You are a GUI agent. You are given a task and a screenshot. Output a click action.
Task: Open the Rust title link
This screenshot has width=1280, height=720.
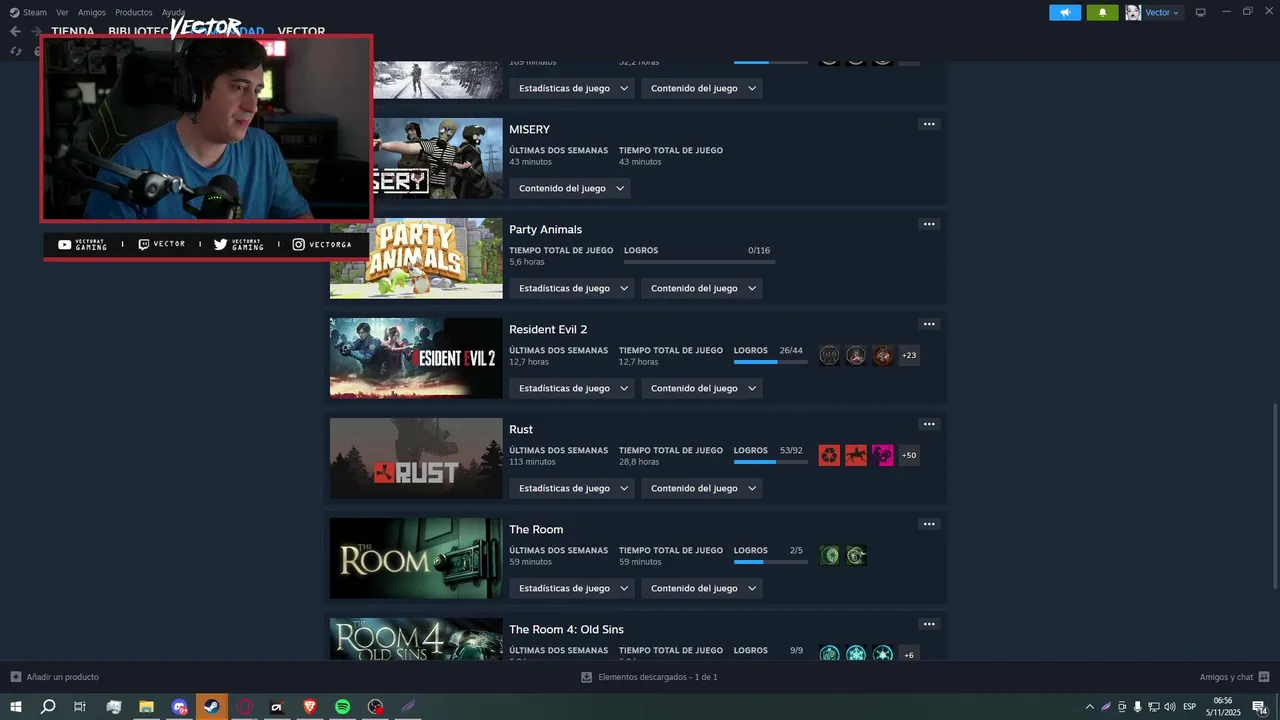[521, 429]
